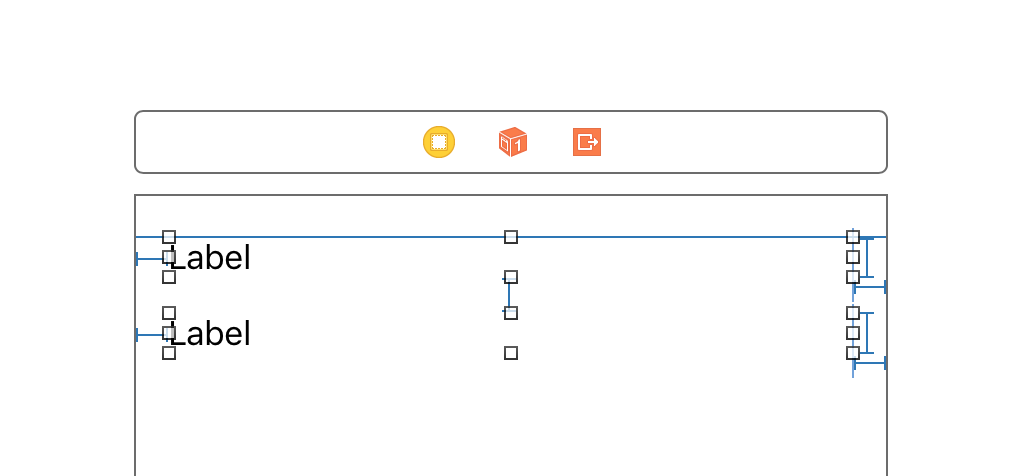Click the upper Label's bottom-center resize handle
Screen dimensions: 1016x476
coord(511,277)
